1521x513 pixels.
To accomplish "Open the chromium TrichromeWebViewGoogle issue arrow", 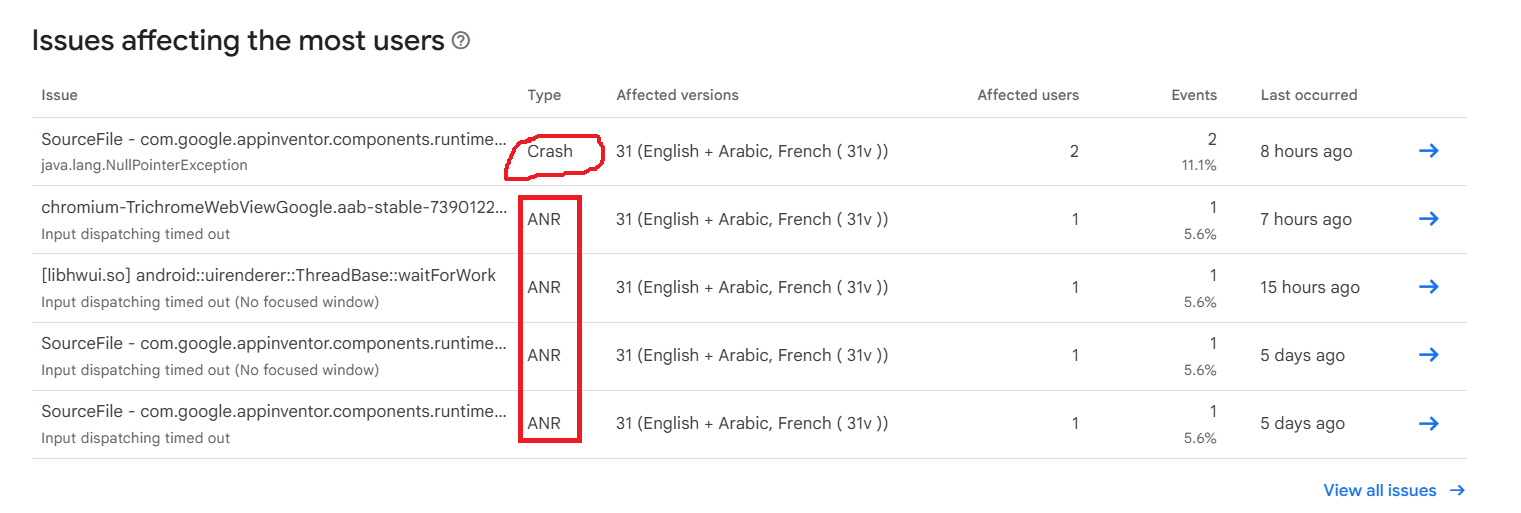I will click(1429, 219).
